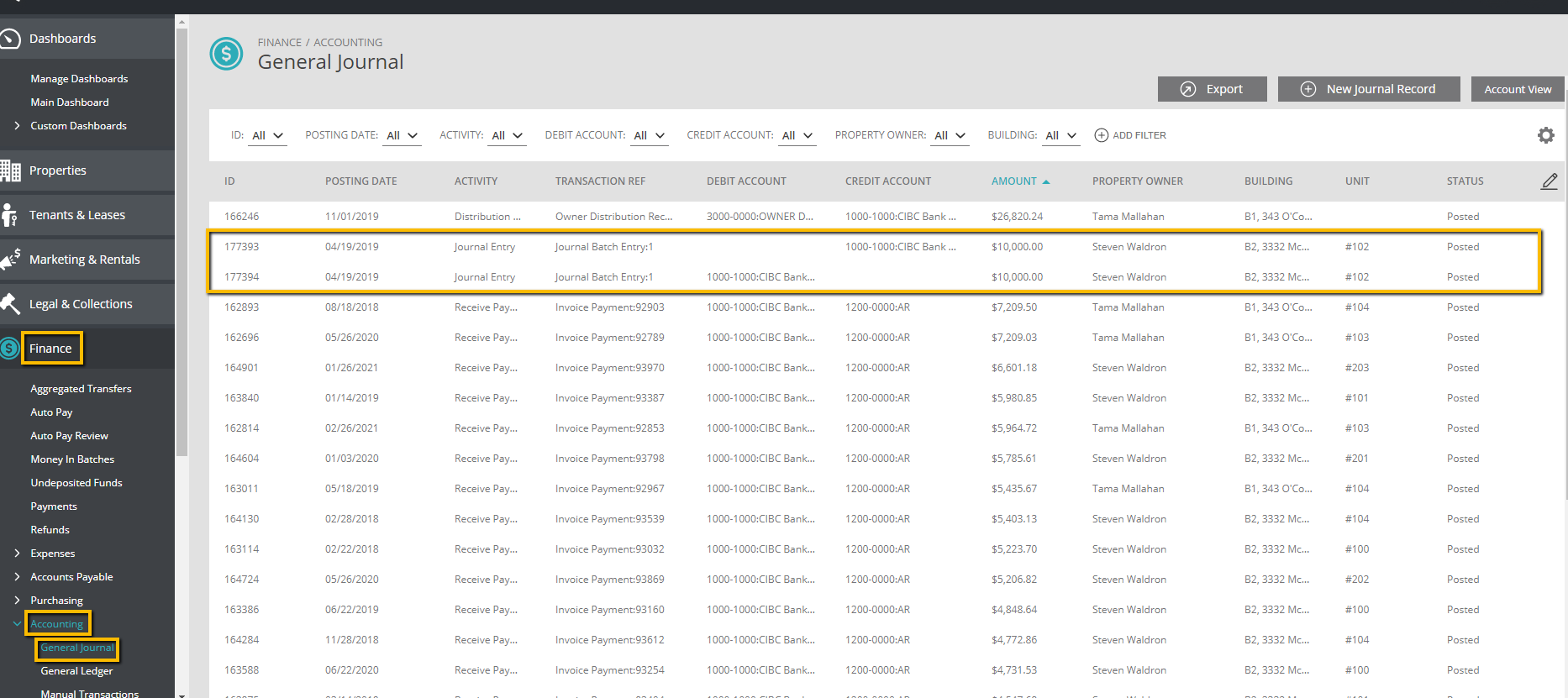Screen dimensions: 1568x698
Task: Switch to Account View
Action: (1518, 89)
